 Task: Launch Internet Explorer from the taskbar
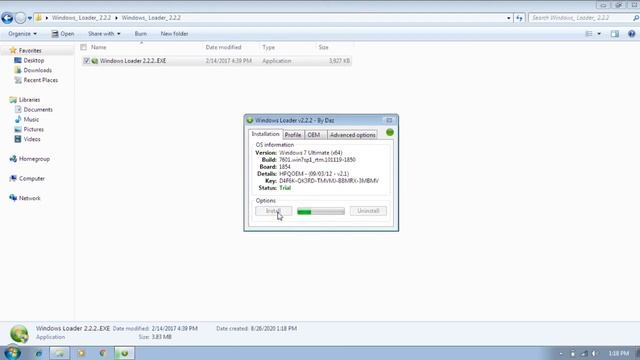click(x=39, y=353)
